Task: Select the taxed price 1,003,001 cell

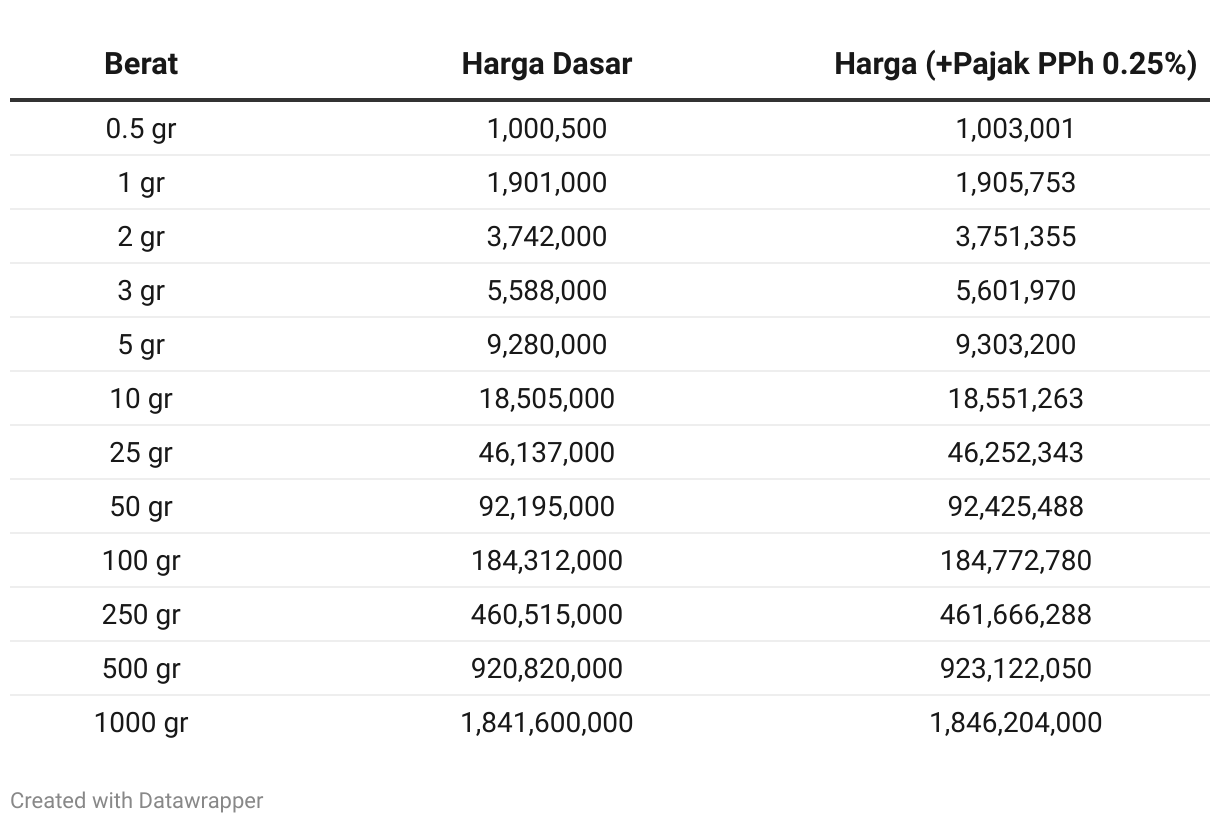Action: tap(1016, 129)
